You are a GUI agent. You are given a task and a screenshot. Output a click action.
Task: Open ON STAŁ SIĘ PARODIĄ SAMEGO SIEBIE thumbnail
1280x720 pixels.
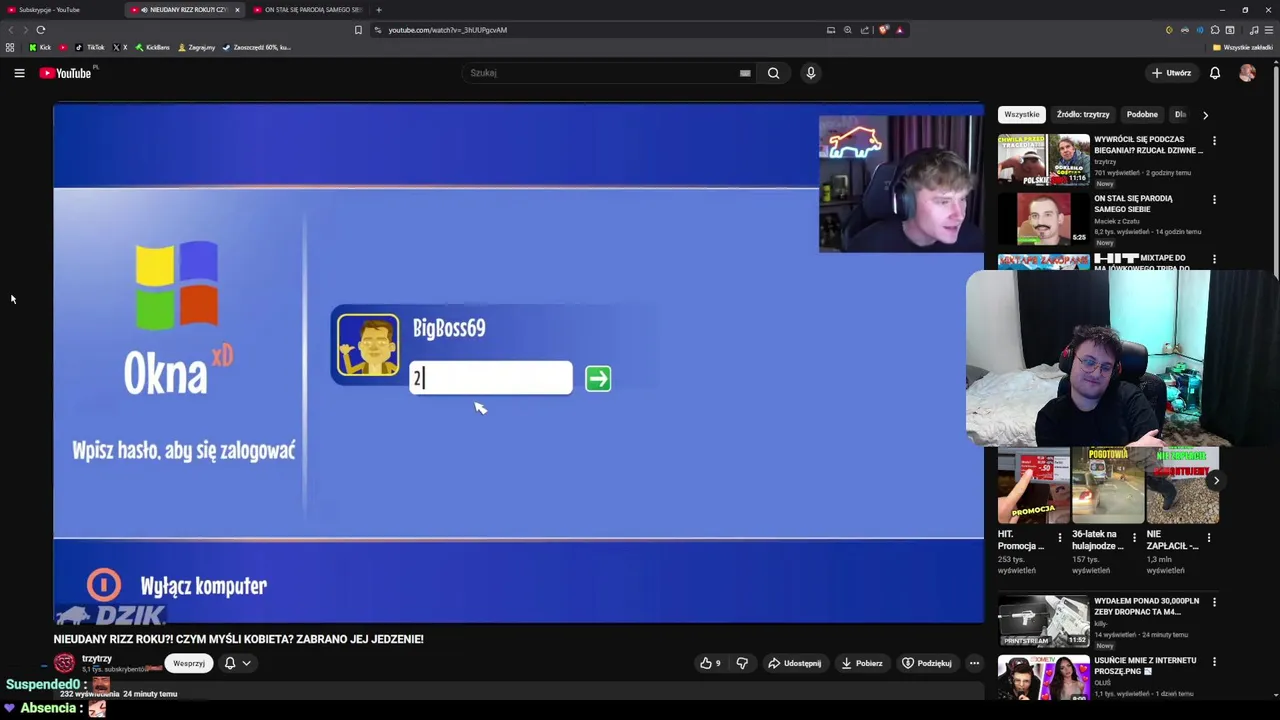point(1044,219)
